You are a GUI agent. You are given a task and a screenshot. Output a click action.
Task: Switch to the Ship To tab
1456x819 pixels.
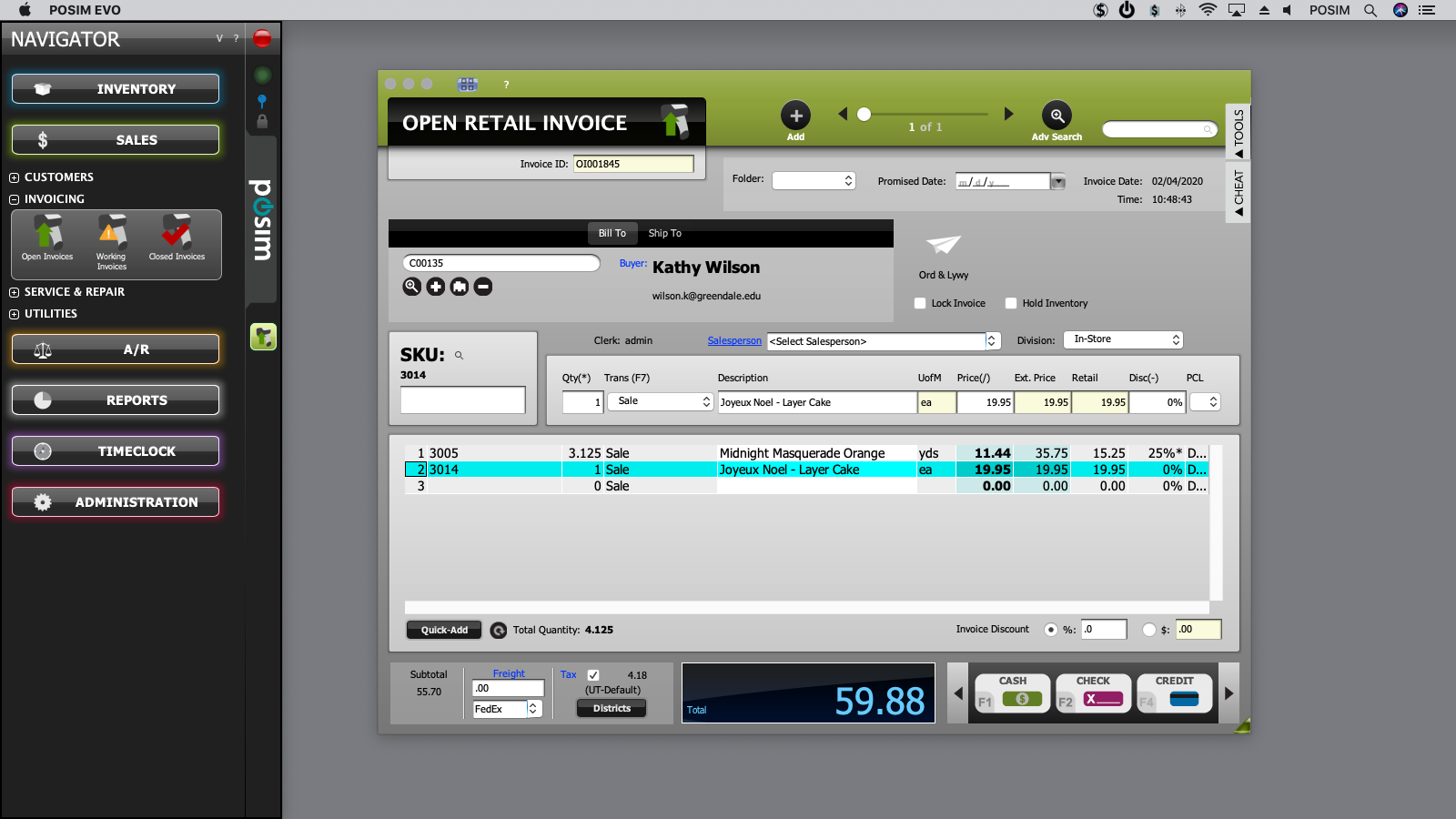tap(664, 233)
